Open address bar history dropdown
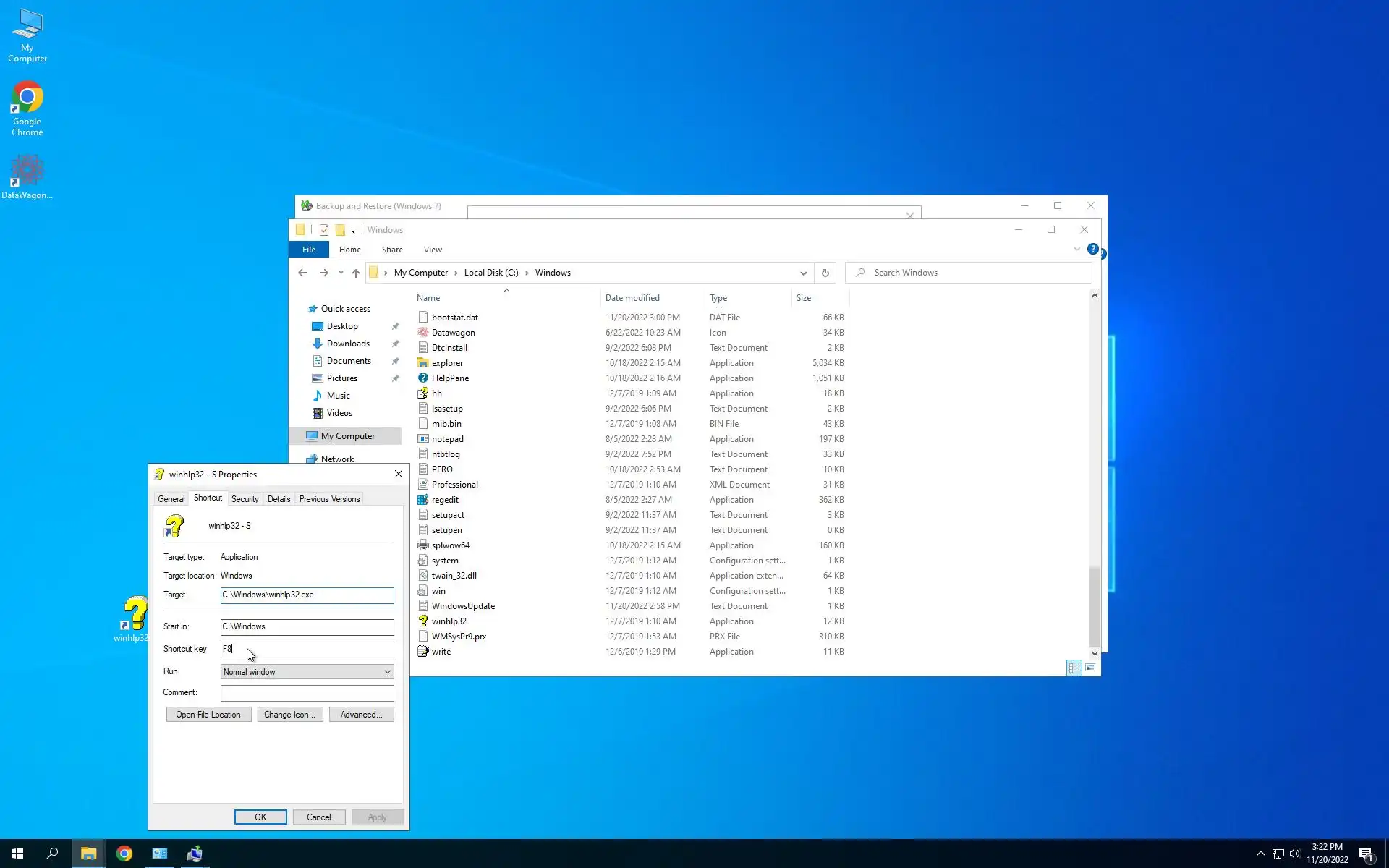The height and width of the screenshot is (868, 1389). [803, 273]
